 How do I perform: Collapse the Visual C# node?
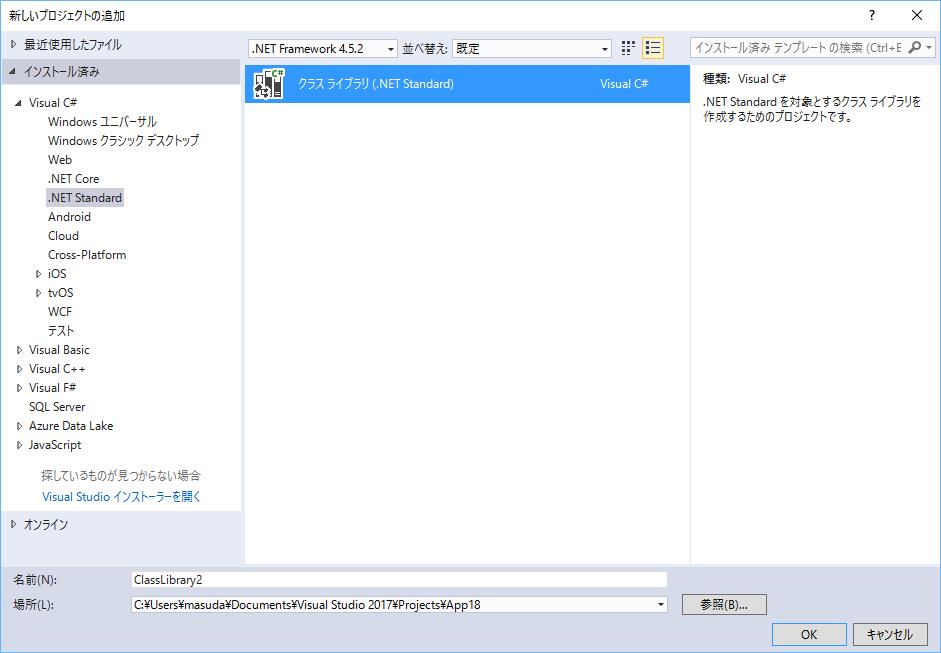point(19,103)
